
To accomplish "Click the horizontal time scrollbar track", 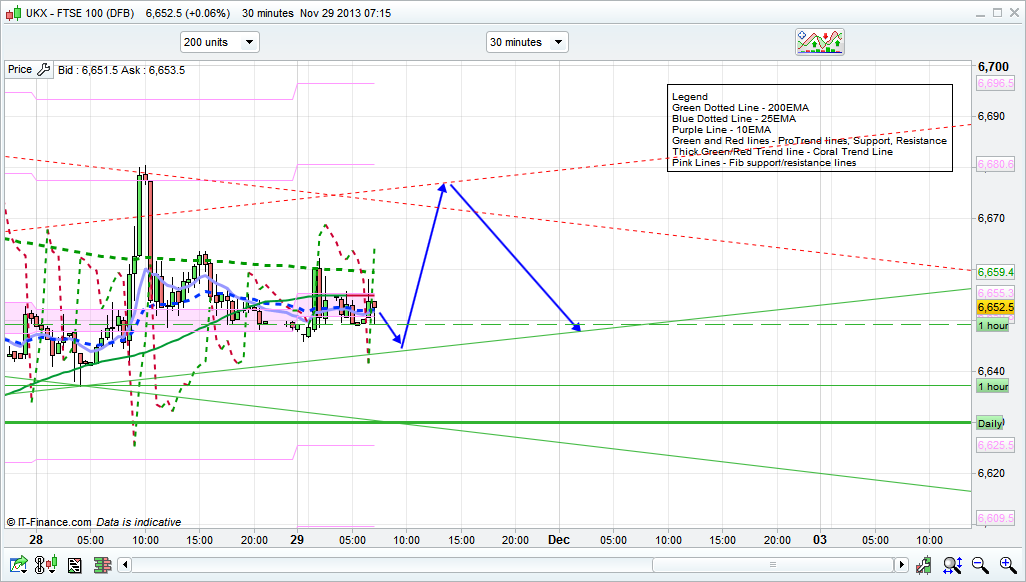I will point(500,566).
